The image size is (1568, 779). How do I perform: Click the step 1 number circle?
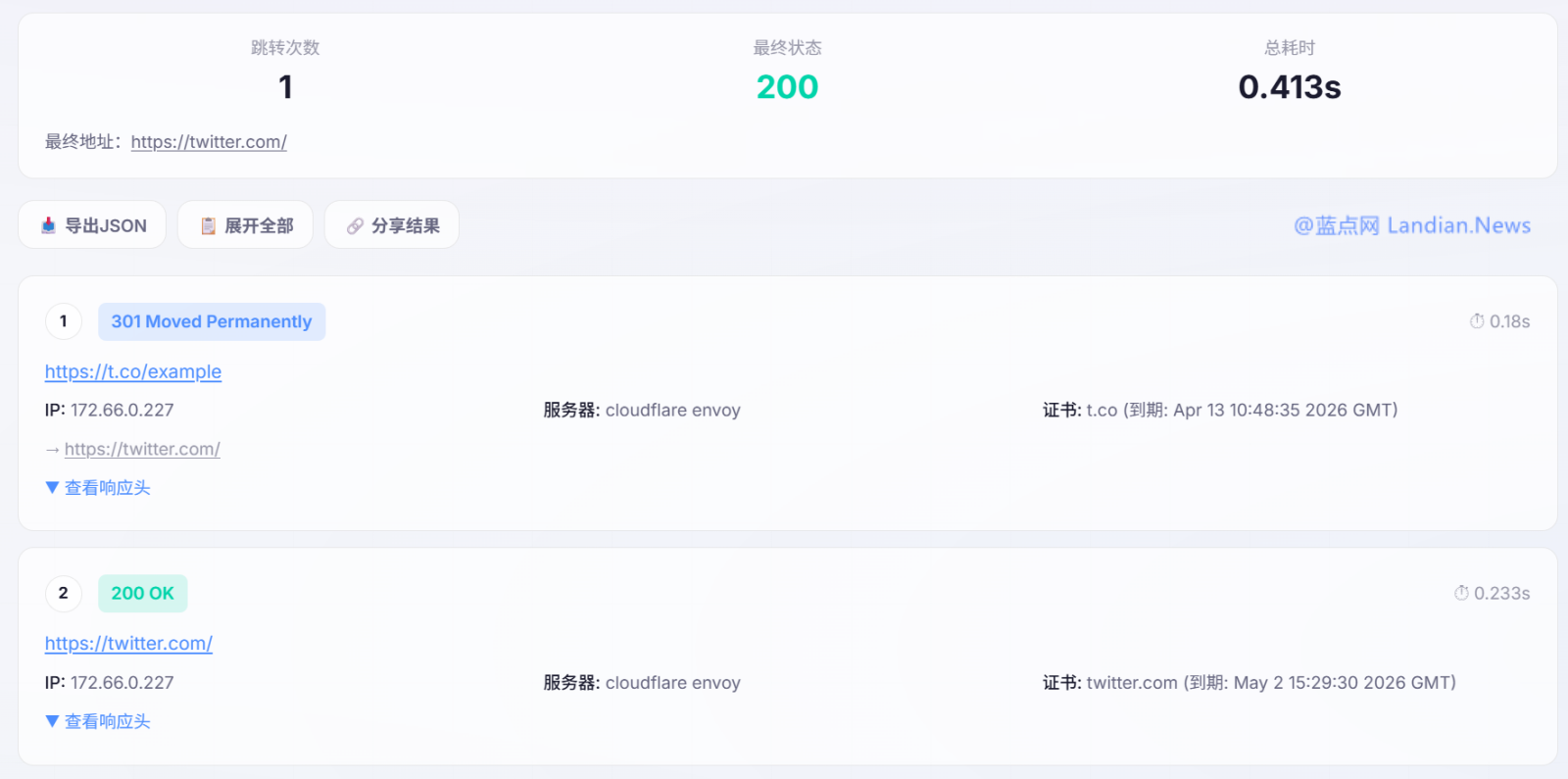pyautogui.click(x=64, y=321)
